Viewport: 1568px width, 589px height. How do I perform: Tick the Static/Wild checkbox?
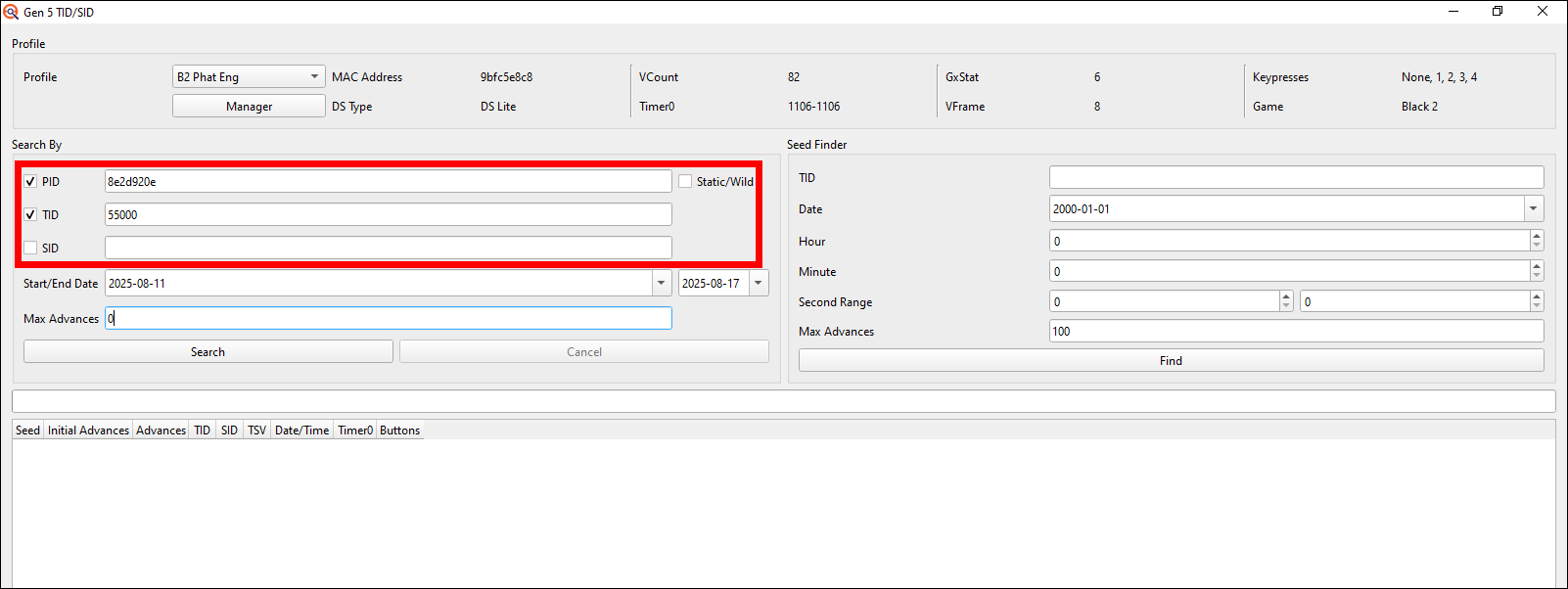coord(685,182)
